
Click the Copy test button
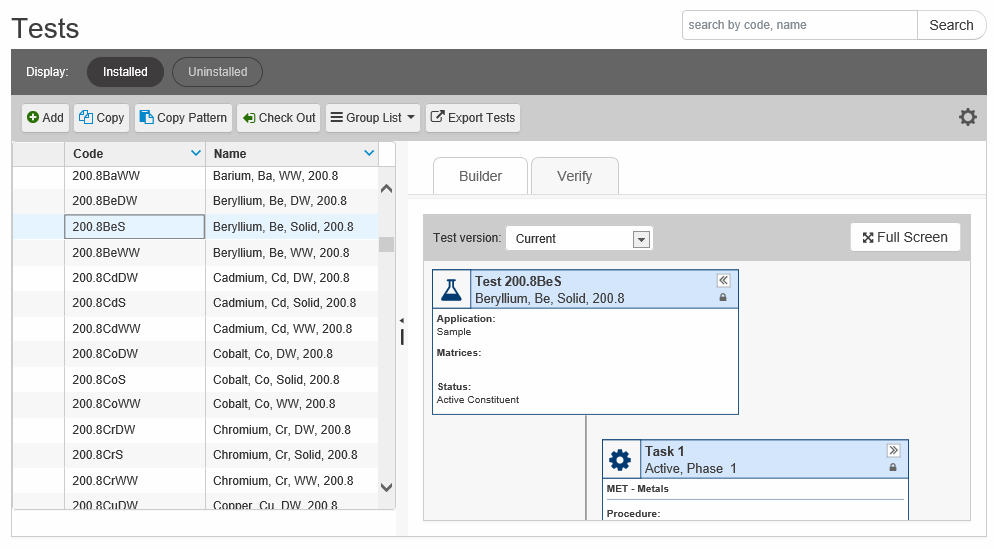[102, 118]
